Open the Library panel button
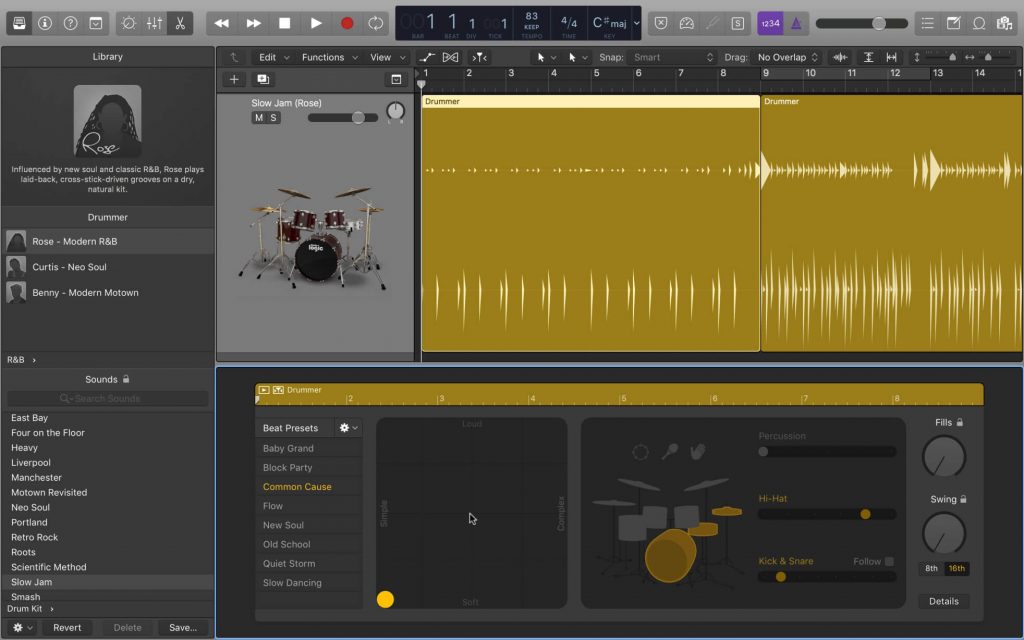Viewport: 1024px width, 640px height. (18, 23)
